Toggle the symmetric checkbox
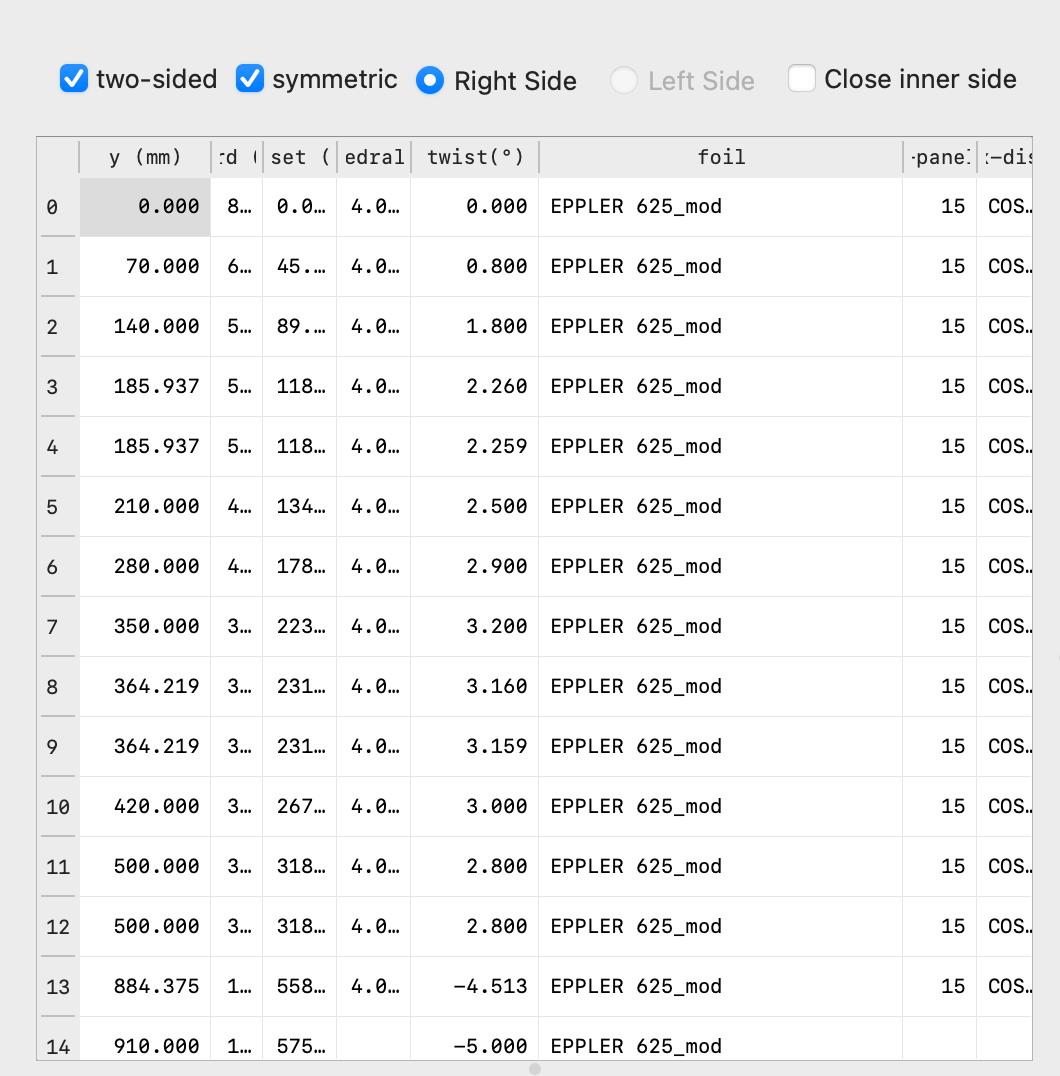This screenshot has width=1060, height=1076. 250,79
